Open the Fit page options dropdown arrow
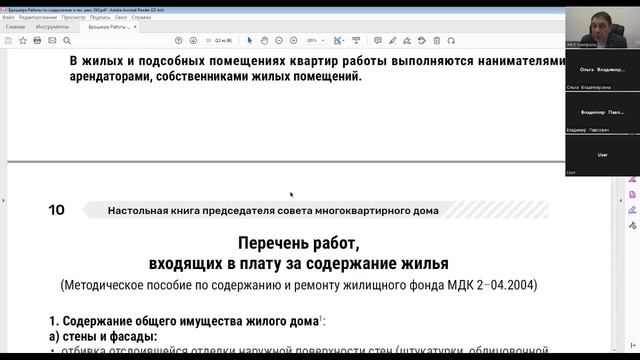640x360 pixels. (343, 40)
